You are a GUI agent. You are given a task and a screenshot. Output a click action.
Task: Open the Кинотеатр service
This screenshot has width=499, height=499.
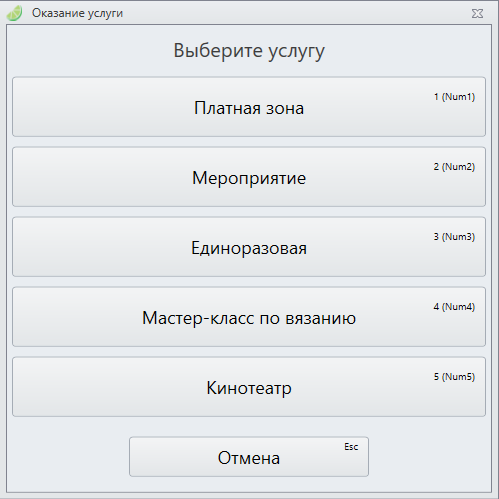(x=249, y=387)
